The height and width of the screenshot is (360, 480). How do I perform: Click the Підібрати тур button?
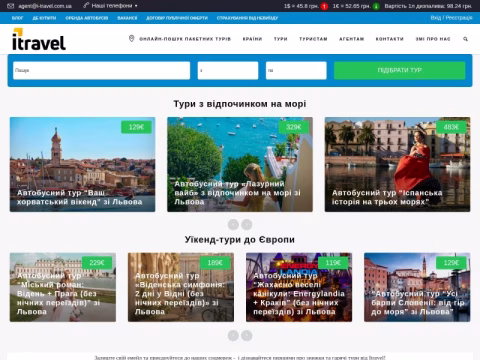pos(400,70)
